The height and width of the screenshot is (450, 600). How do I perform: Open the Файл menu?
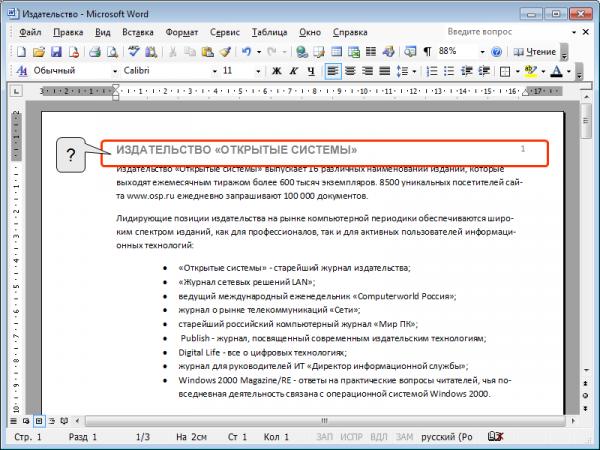point(30,33)
